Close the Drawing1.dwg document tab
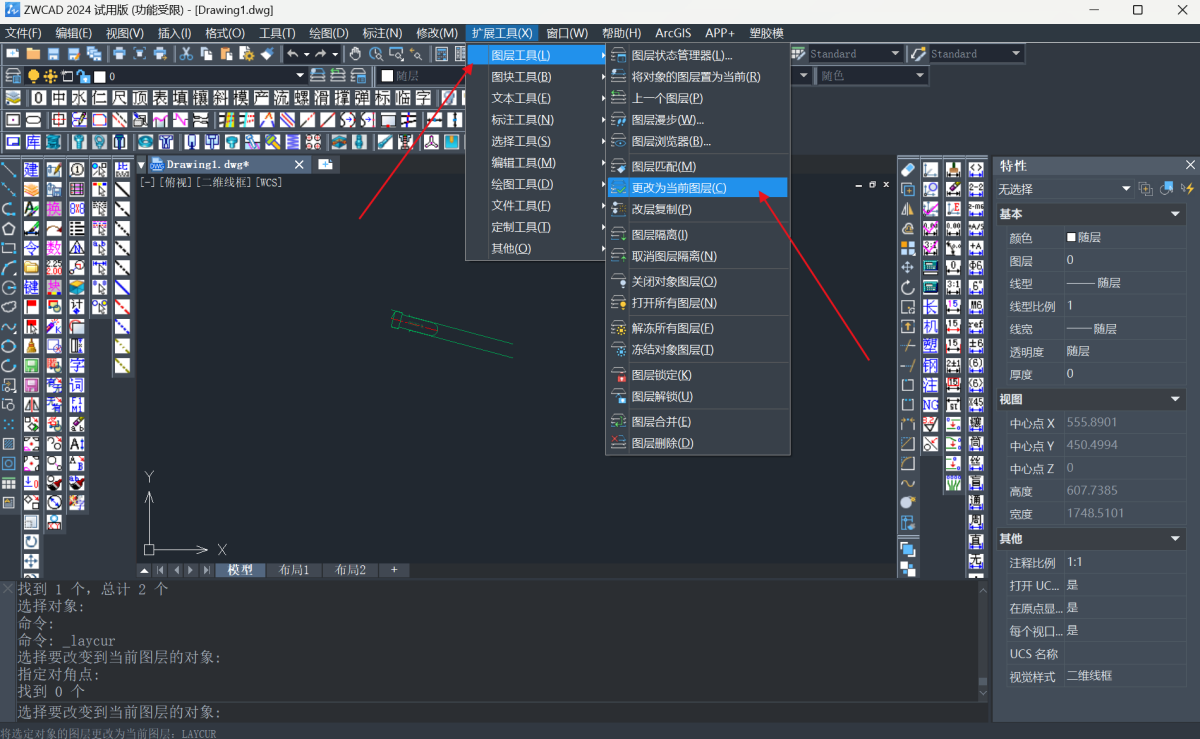This screenshot has height=739, width=1200. (x=298, y=164)
